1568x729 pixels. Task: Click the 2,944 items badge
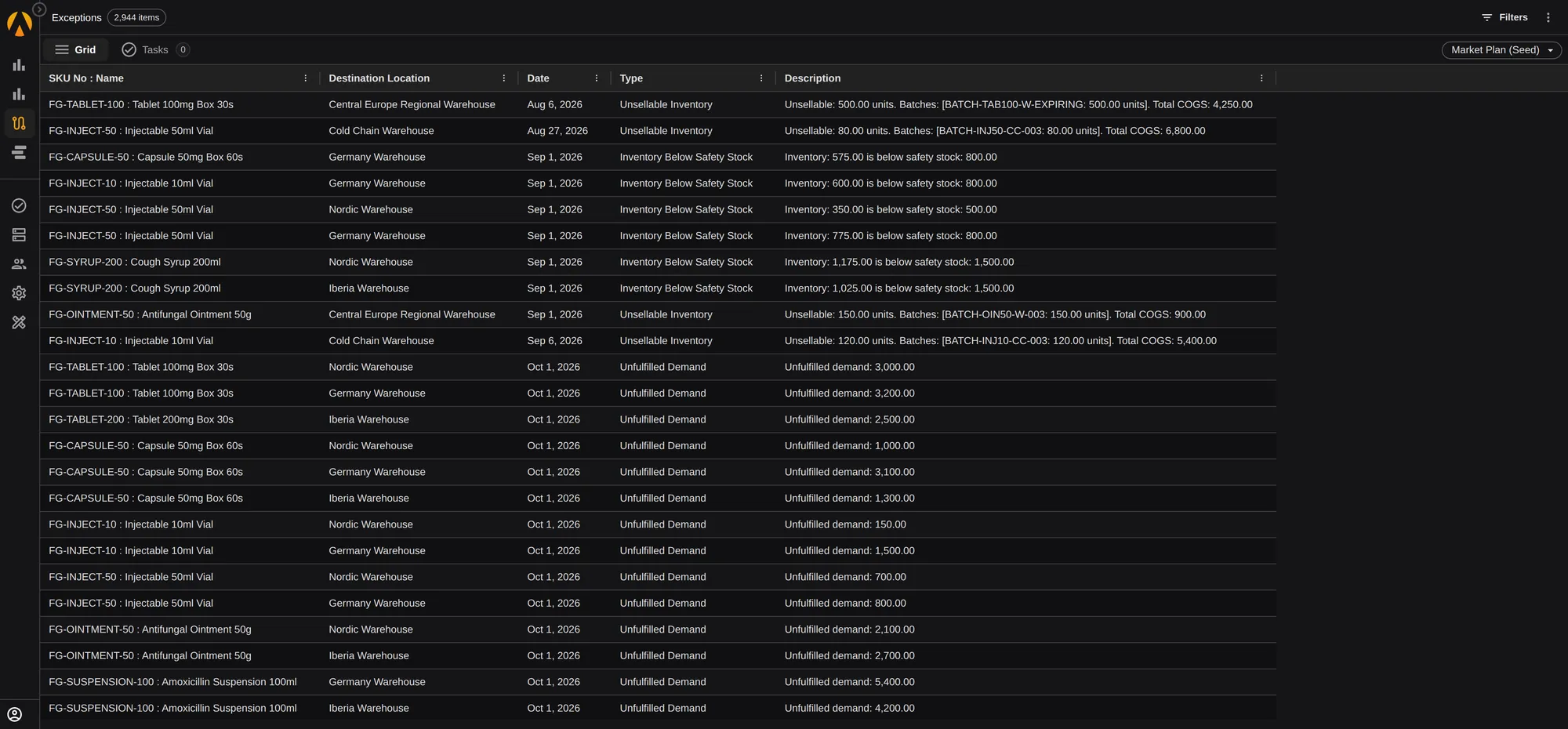coord(136,17)
